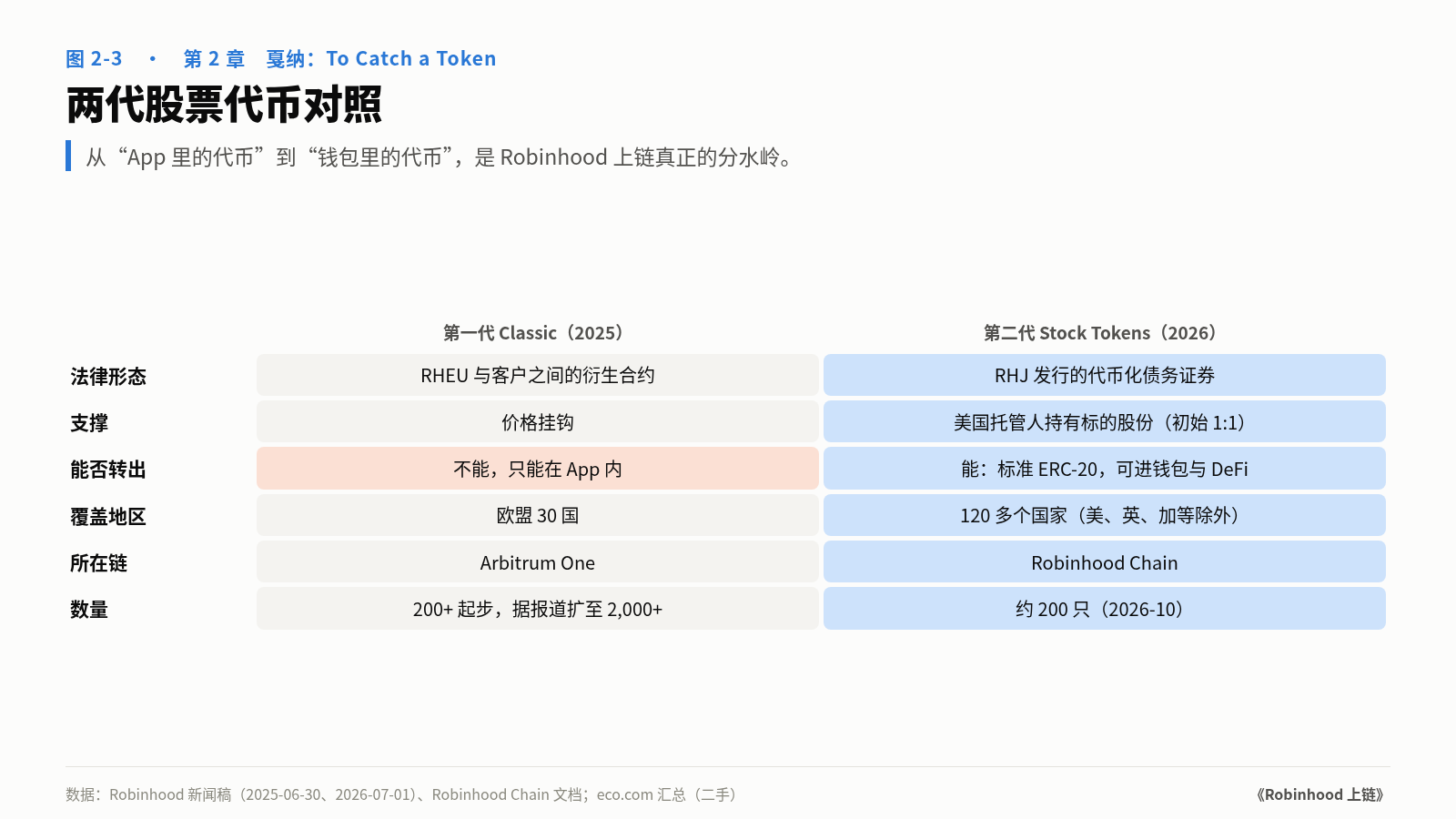Click cell 120 多个国家（美、英、加等除外）
The height and width of the screenshot is (819, 1456).
pyautogui.click(x=1105, y=515)
